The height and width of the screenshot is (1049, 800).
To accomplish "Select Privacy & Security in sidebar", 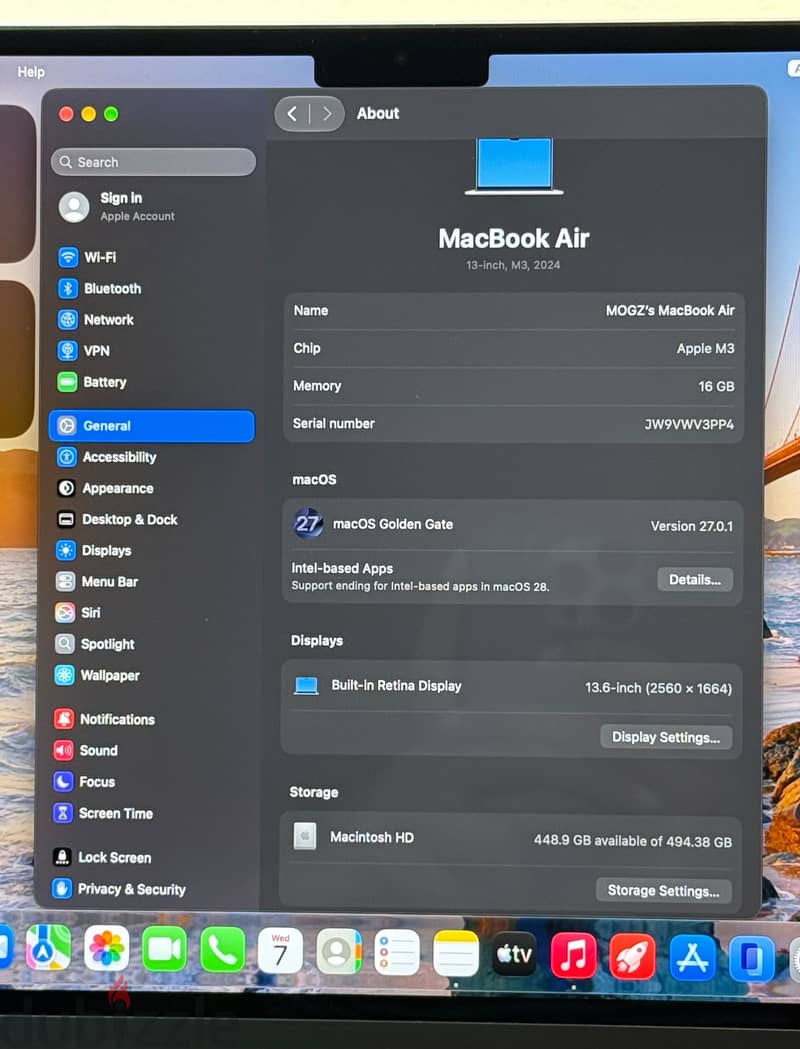I will (119, 889).
